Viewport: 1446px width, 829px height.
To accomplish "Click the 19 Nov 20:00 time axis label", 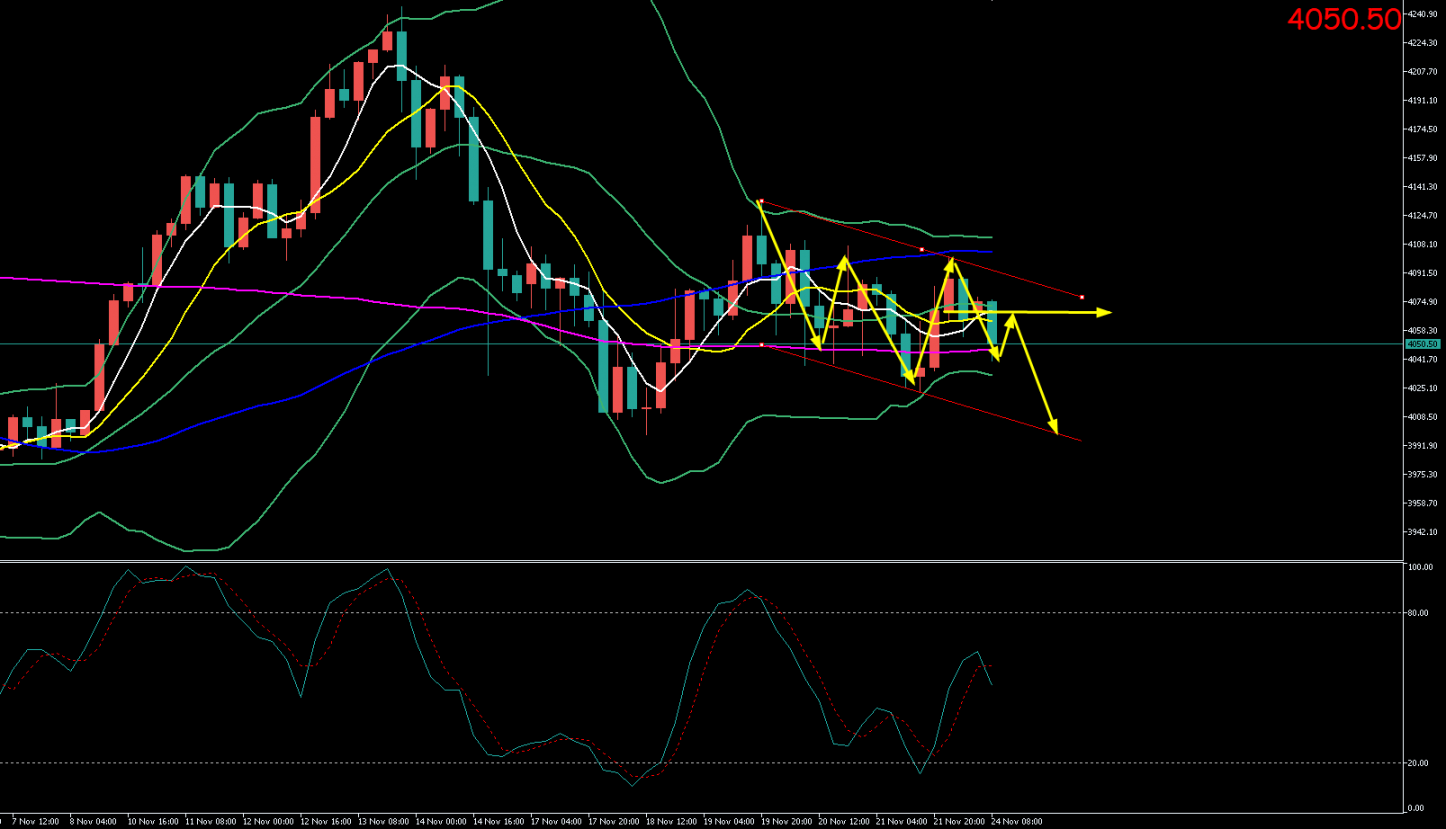I will tap(788, 822).
